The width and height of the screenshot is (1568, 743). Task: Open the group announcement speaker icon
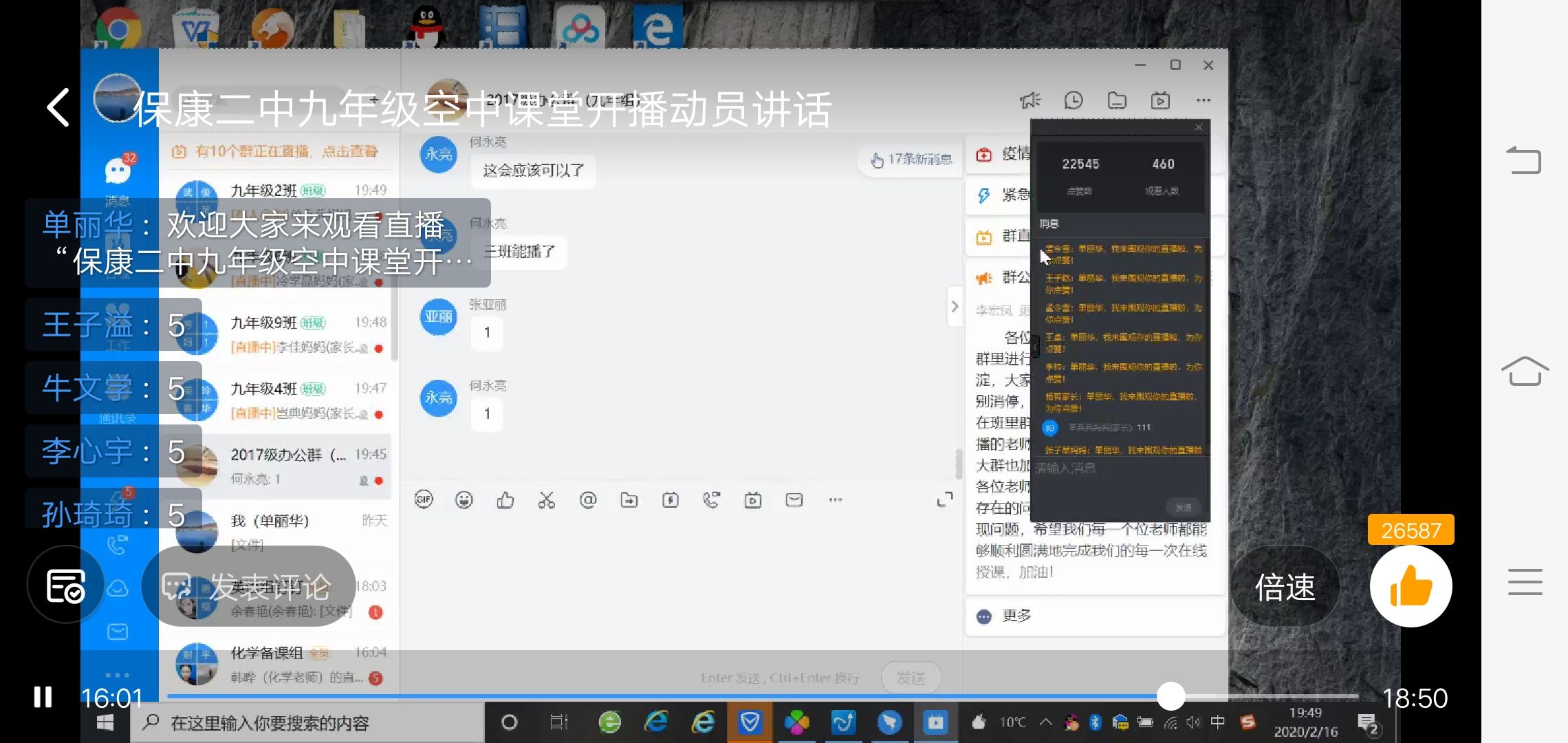(1030, 100)
